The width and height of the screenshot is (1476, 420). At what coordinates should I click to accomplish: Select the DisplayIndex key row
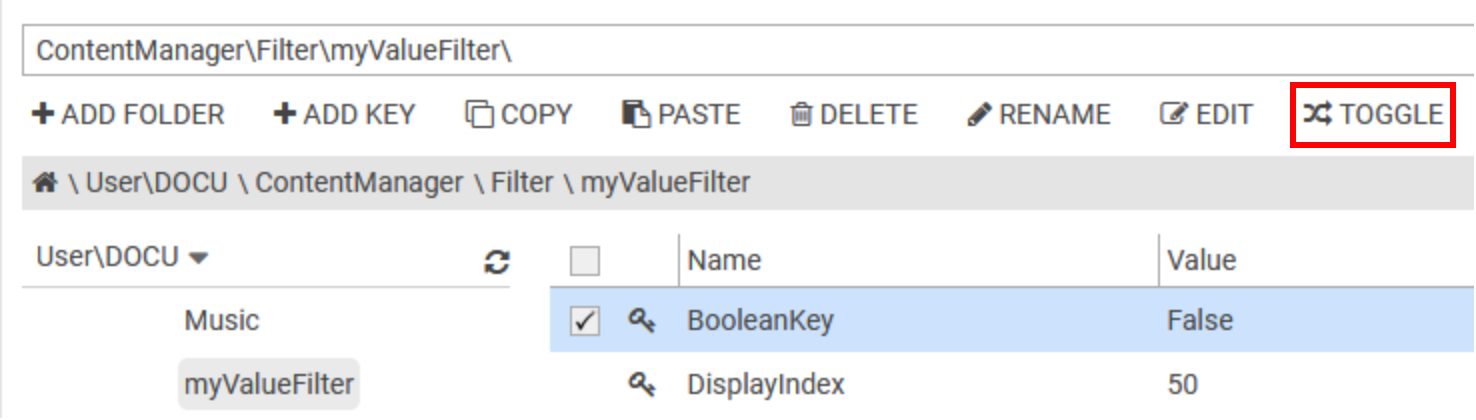pyautogui.click(x=765, y=383)
